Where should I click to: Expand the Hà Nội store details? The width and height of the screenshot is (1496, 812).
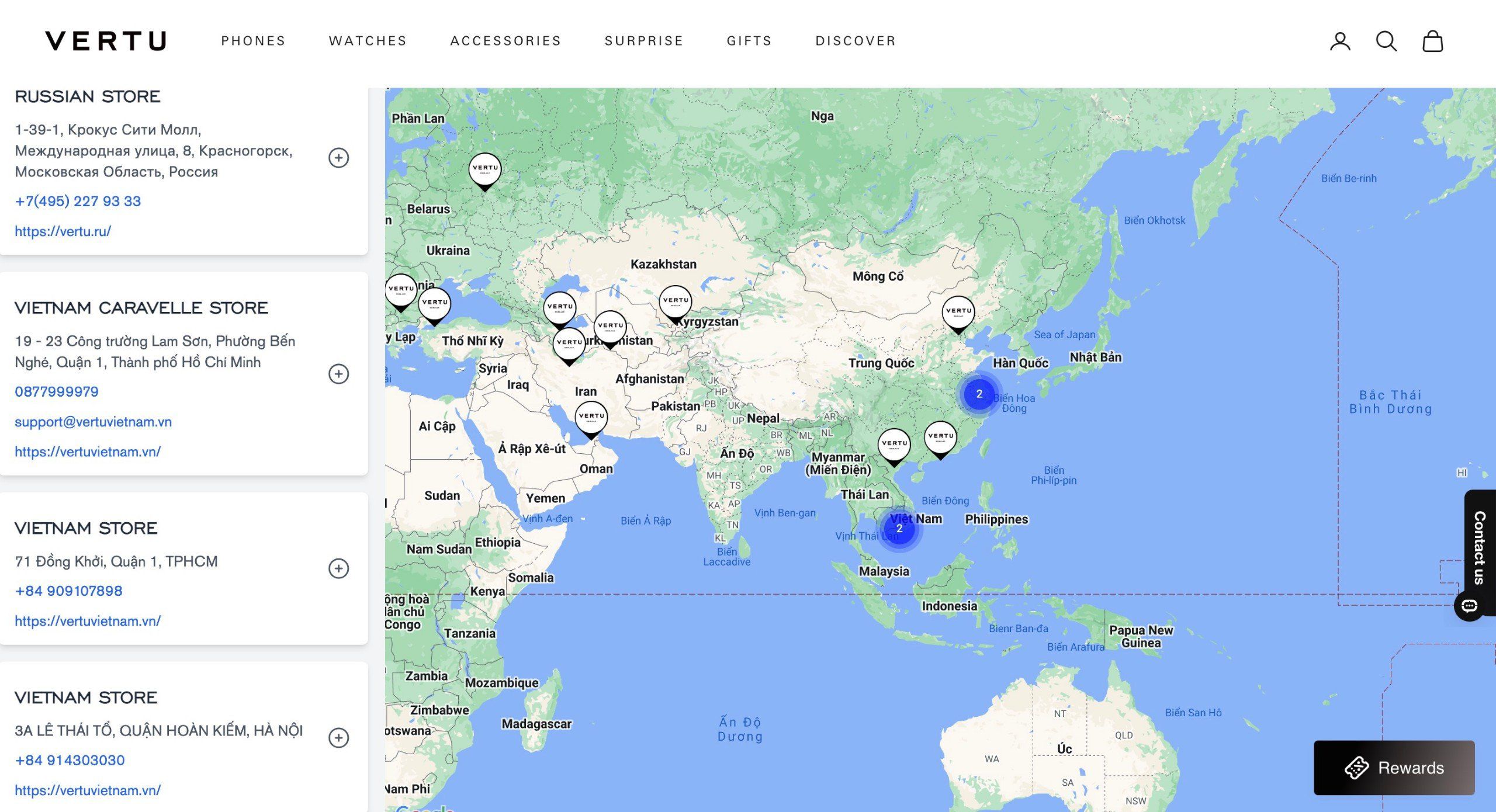[338, 738]
